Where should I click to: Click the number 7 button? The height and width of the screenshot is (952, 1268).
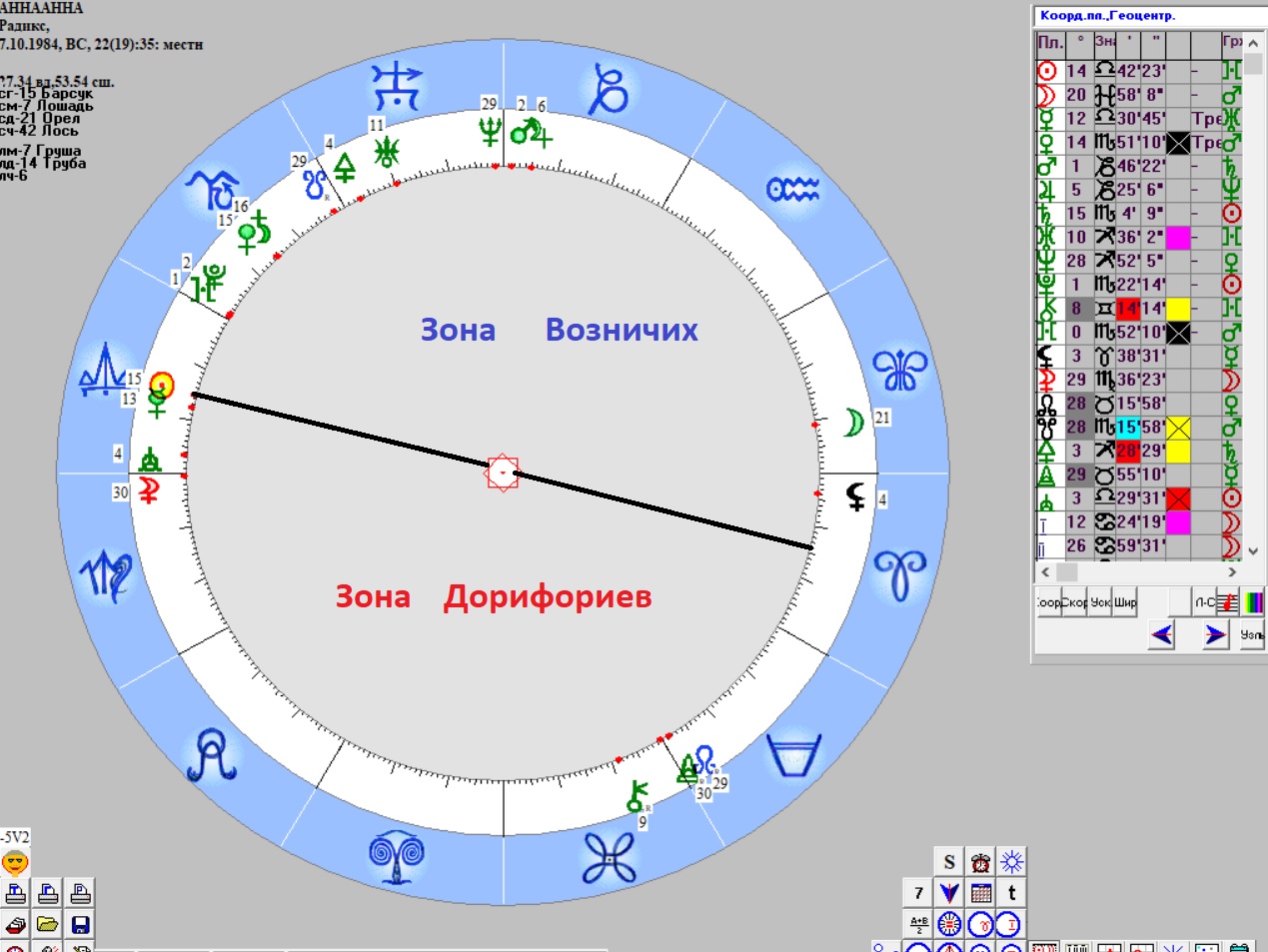[x=918, y=893]
